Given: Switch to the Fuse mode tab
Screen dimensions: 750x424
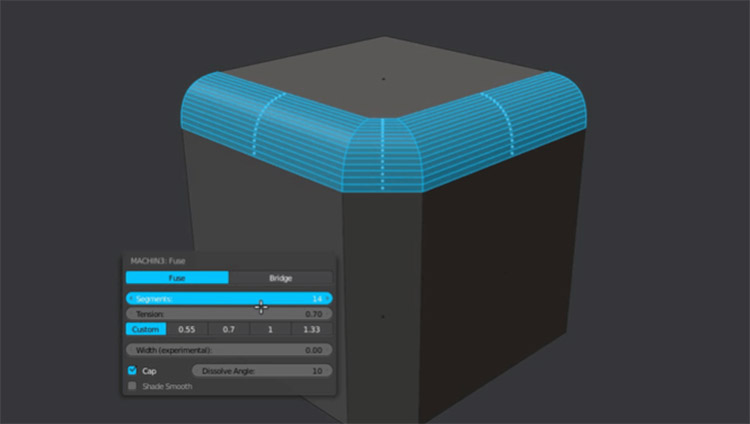Looking at the screenshot, I should tap(177, 278).
